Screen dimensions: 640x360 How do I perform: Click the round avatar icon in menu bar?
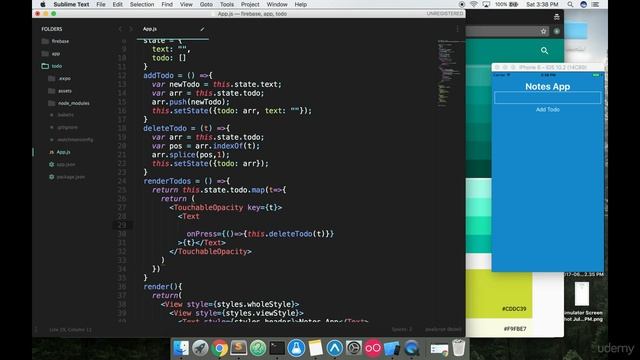(583, 4)
